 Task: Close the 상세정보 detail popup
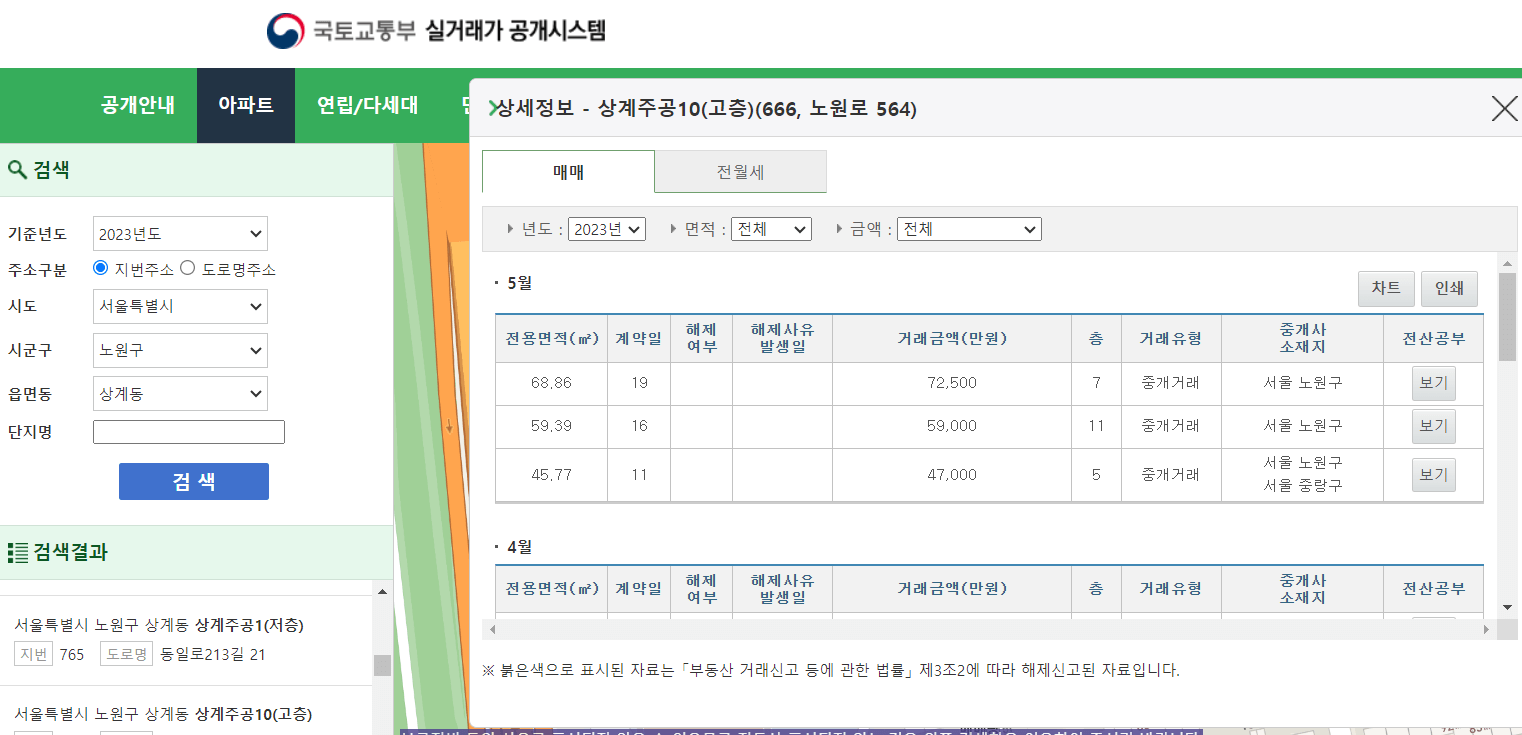1504,109
